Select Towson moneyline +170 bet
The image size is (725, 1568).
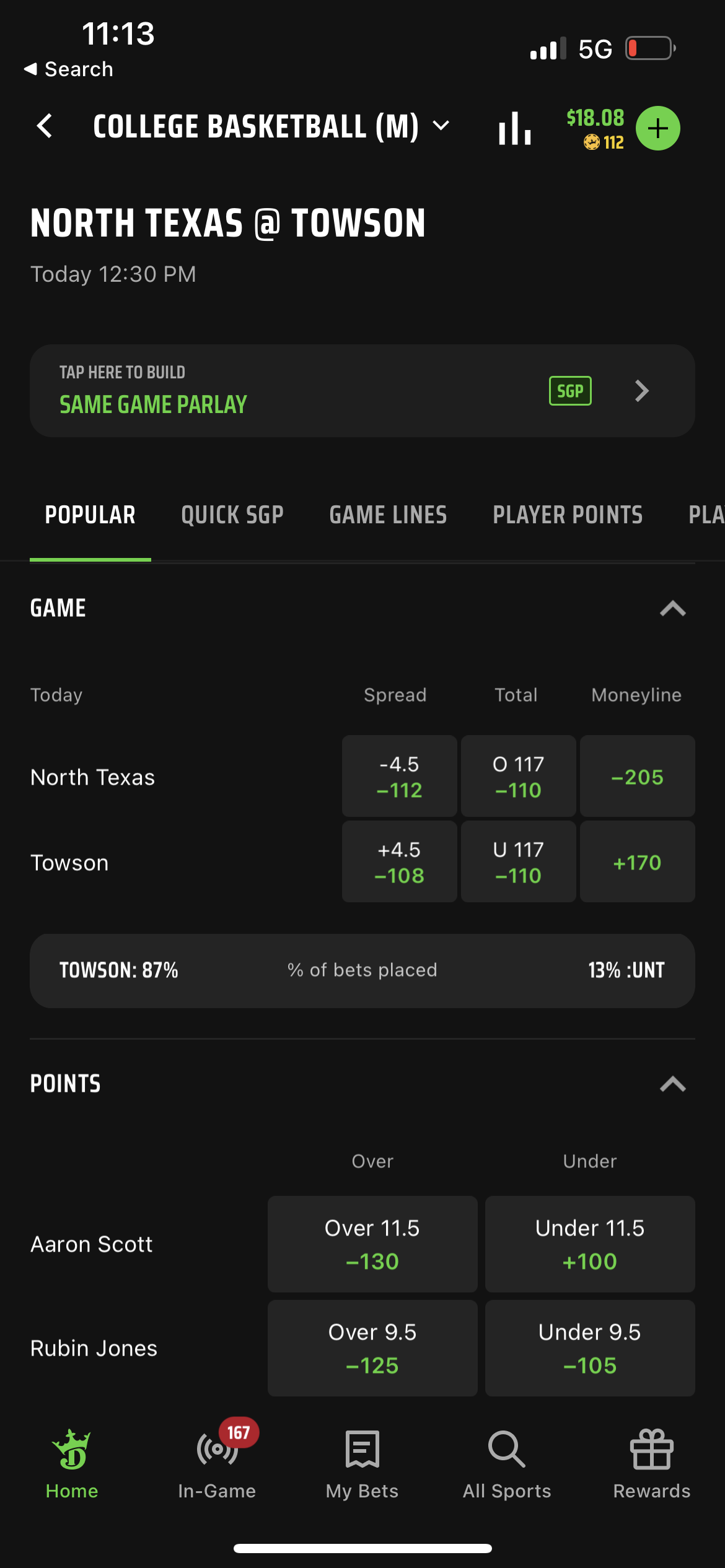(638, 861)
